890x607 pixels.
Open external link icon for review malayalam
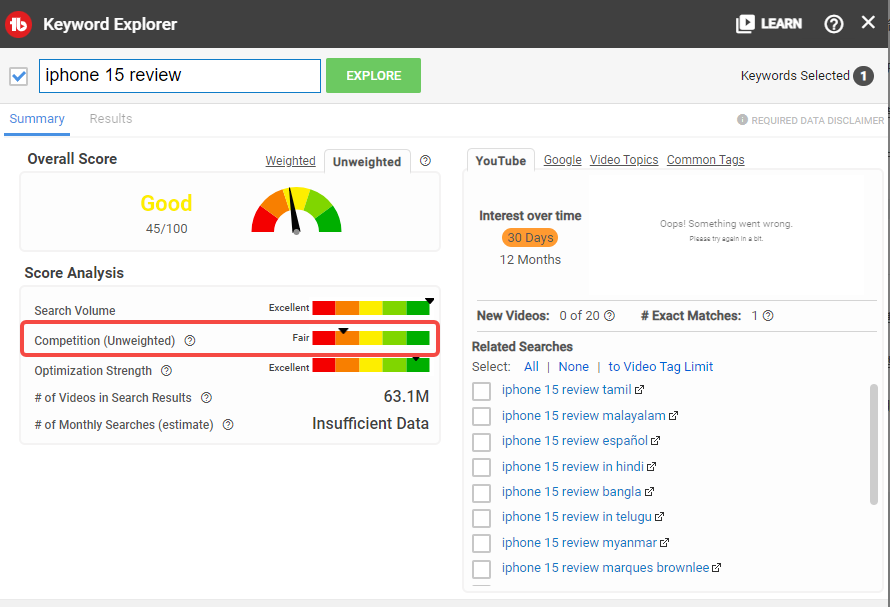(x=674, y=416)
